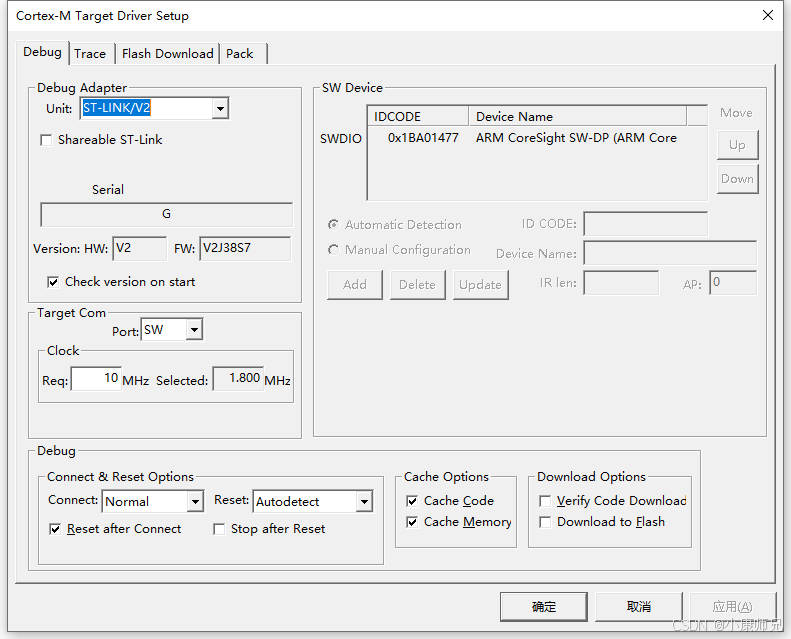Toggle the Cache Memory checkbox
Viewport: 791px width, 639px height.
pos(412,522)
